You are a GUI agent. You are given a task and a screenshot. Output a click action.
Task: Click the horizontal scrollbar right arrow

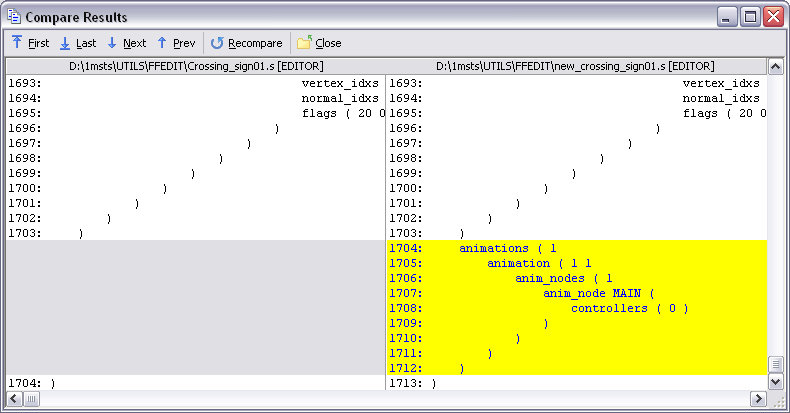758,399
